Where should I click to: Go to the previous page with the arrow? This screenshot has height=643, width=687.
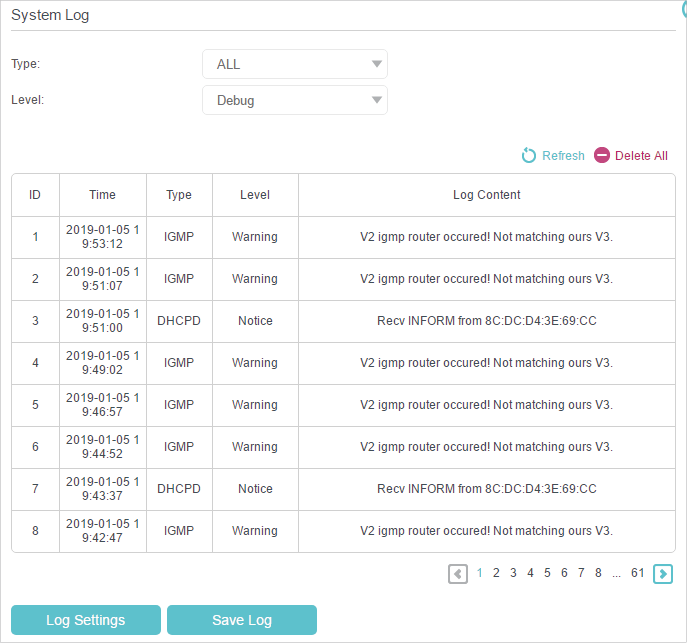[x=458, y=574]
